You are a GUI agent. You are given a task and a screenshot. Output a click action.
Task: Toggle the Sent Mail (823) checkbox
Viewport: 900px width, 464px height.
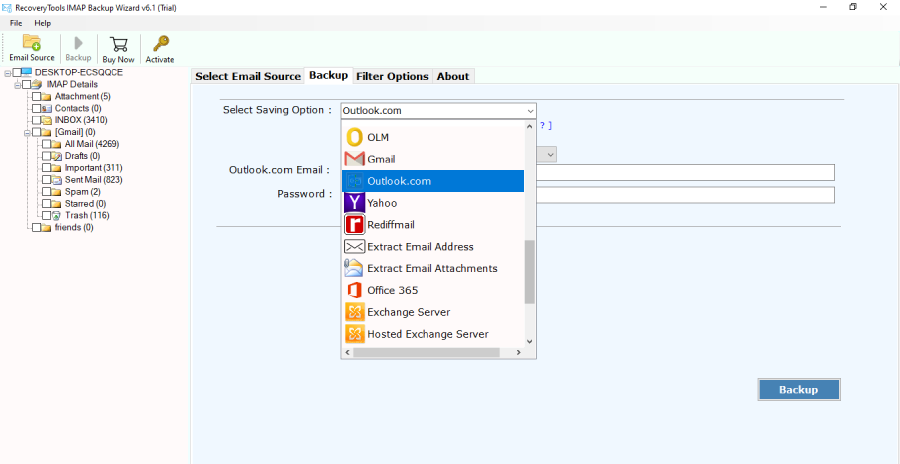(x=47, y=180)
